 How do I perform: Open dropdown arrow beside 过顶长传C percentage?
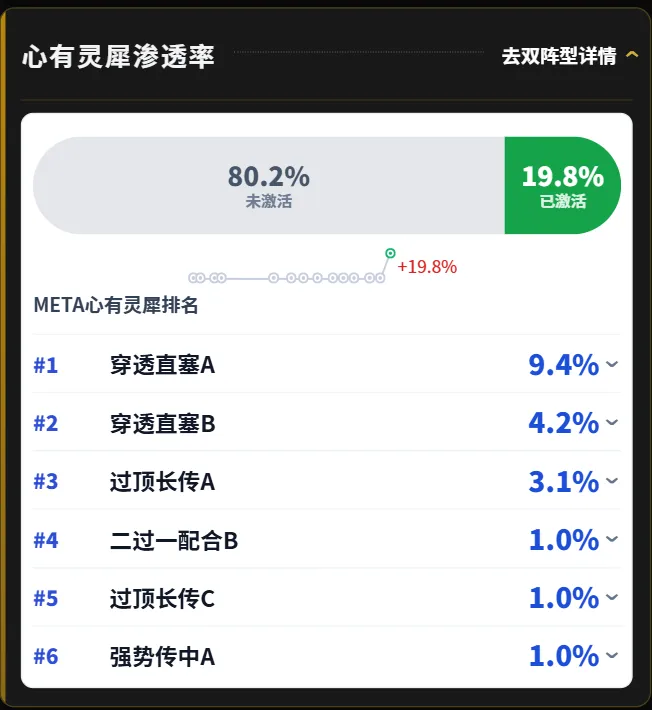tap(612, 597)
